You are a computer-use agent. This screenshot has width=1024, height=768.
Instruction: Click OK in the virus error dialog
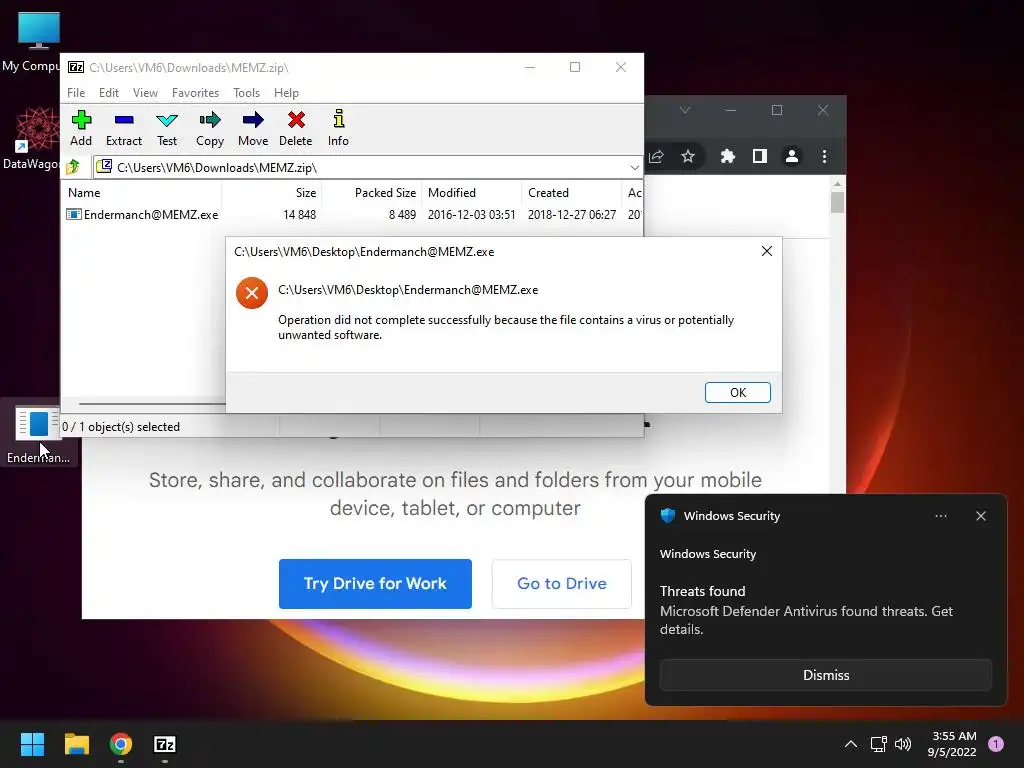click(x=737, y=392)
